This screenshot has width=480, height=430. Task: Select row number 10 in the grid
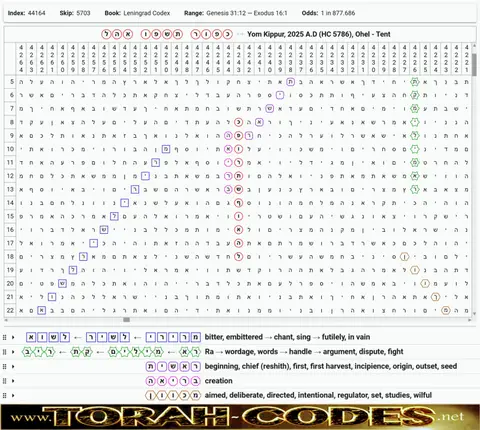[10, 149]
